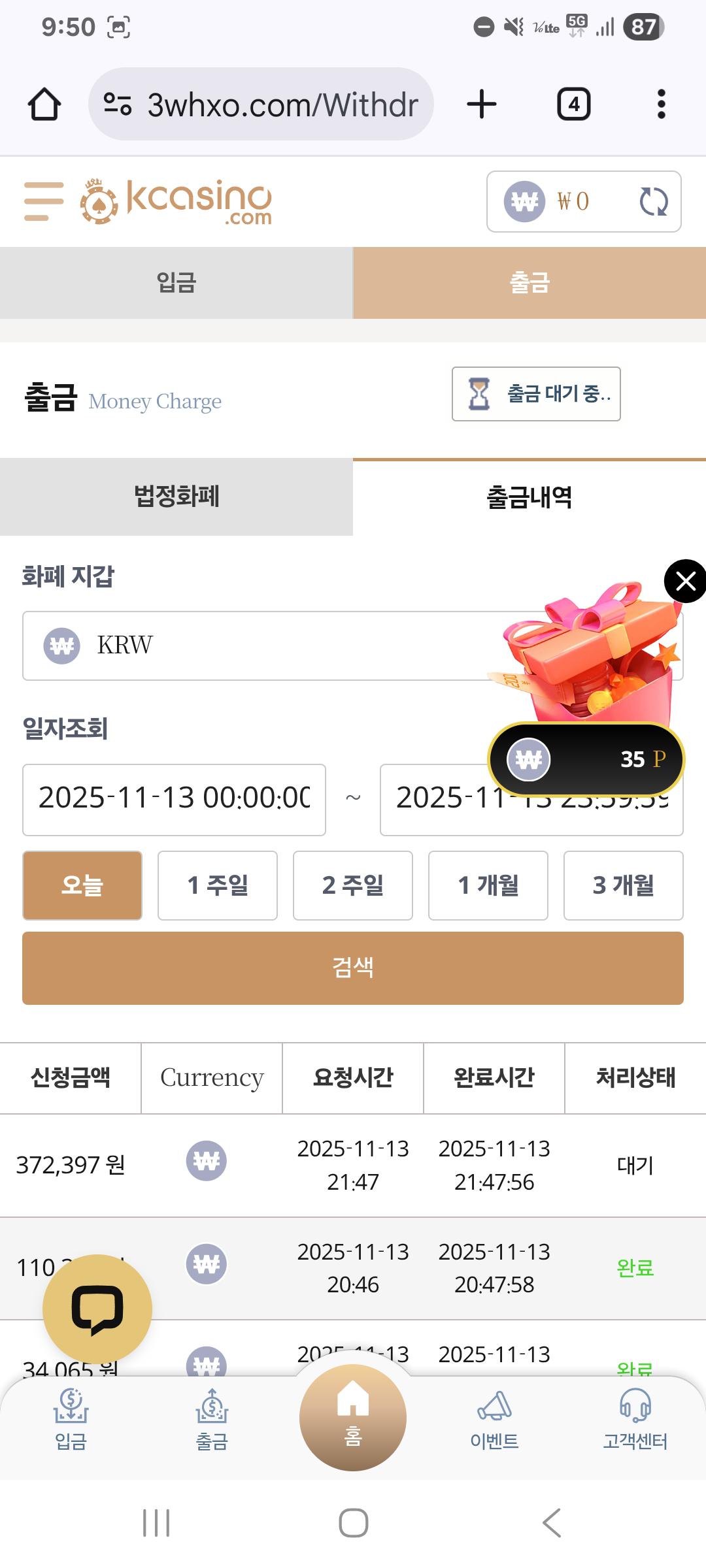Viewport: 706px width, 1568px height.
Task: Tap the browser URL address bar
Action: pos(261,105)
